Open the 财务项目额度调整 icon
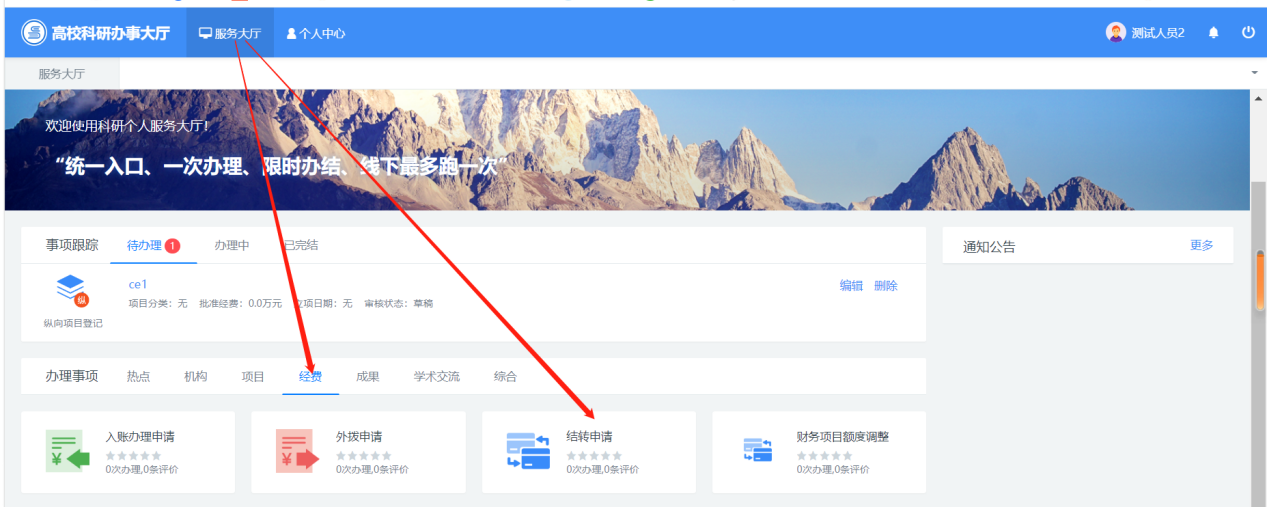The height and width of the screenshot is (507, 1267). (758, 451)
